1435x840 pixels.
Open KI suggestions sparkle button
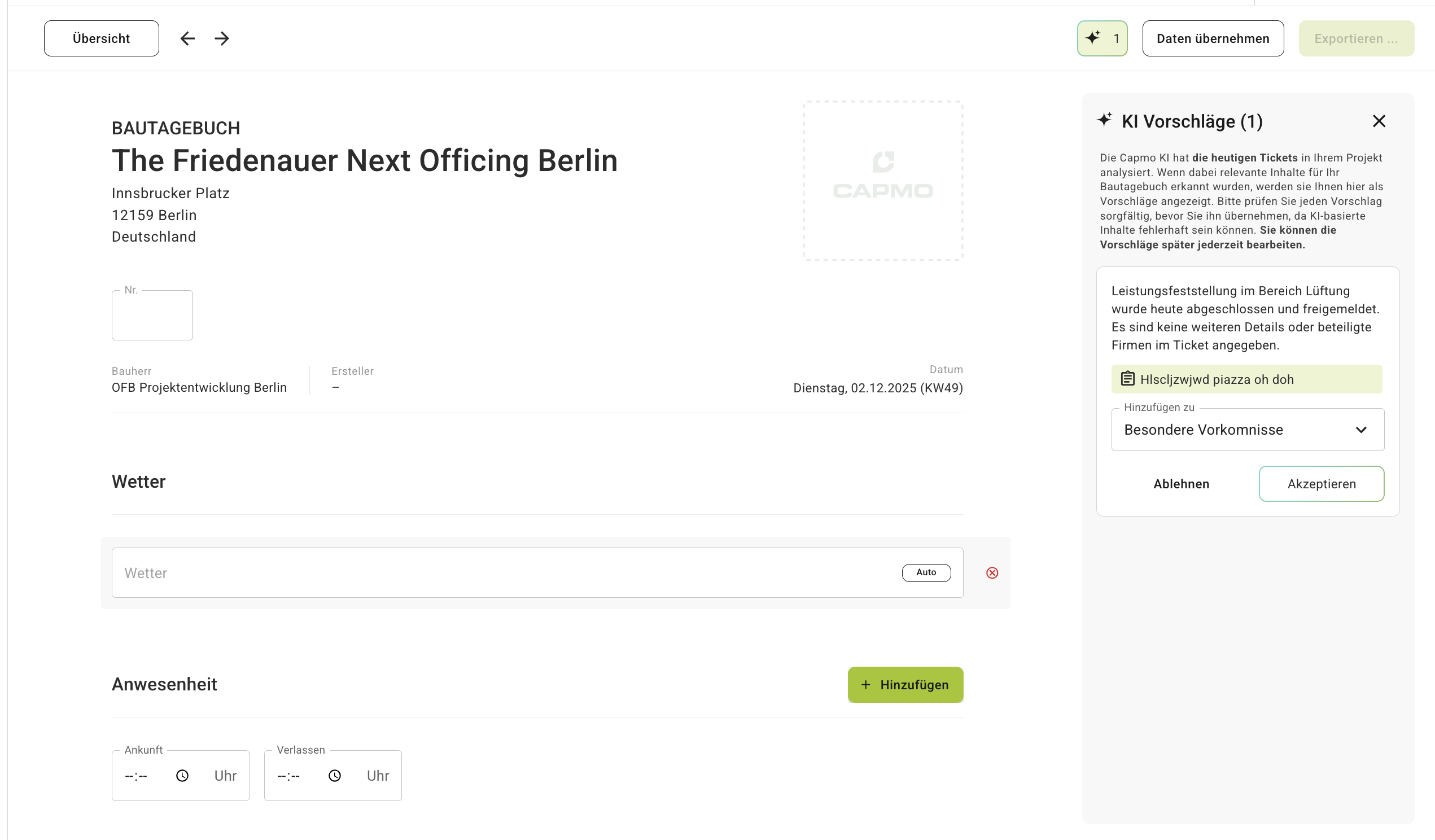click(1101, 38)
